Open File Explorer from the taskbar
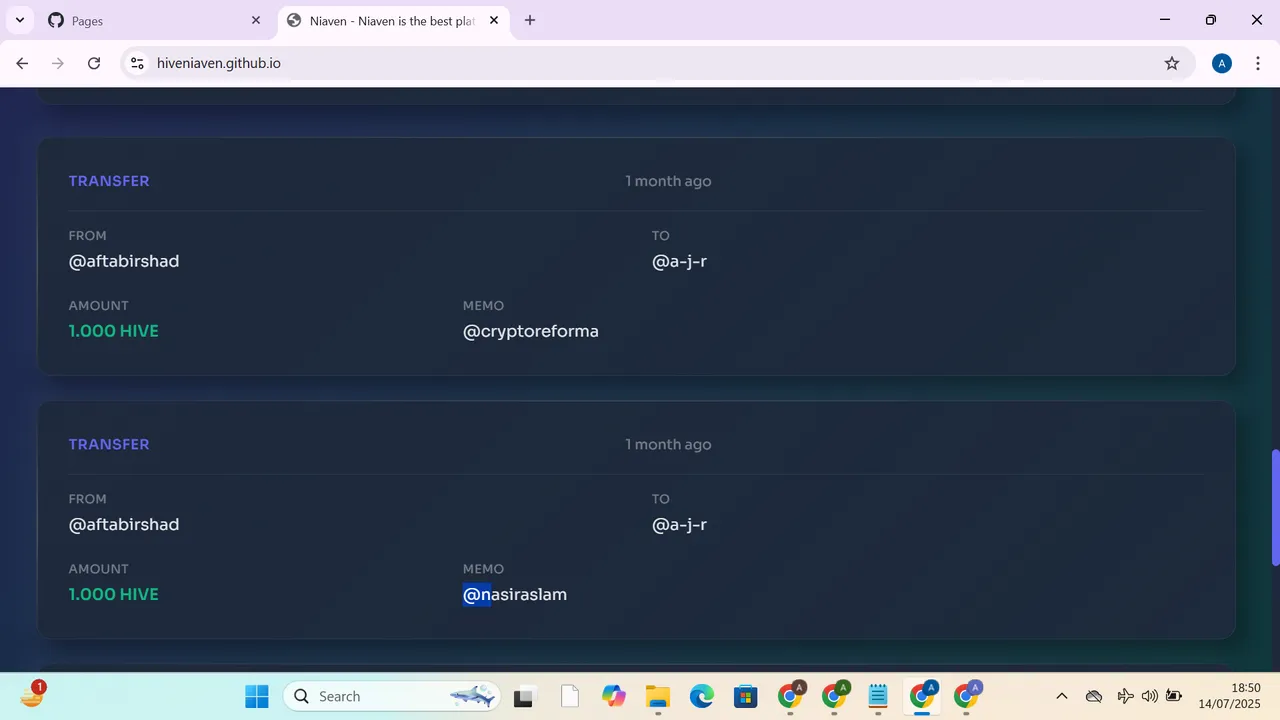 tap(657, 696)
